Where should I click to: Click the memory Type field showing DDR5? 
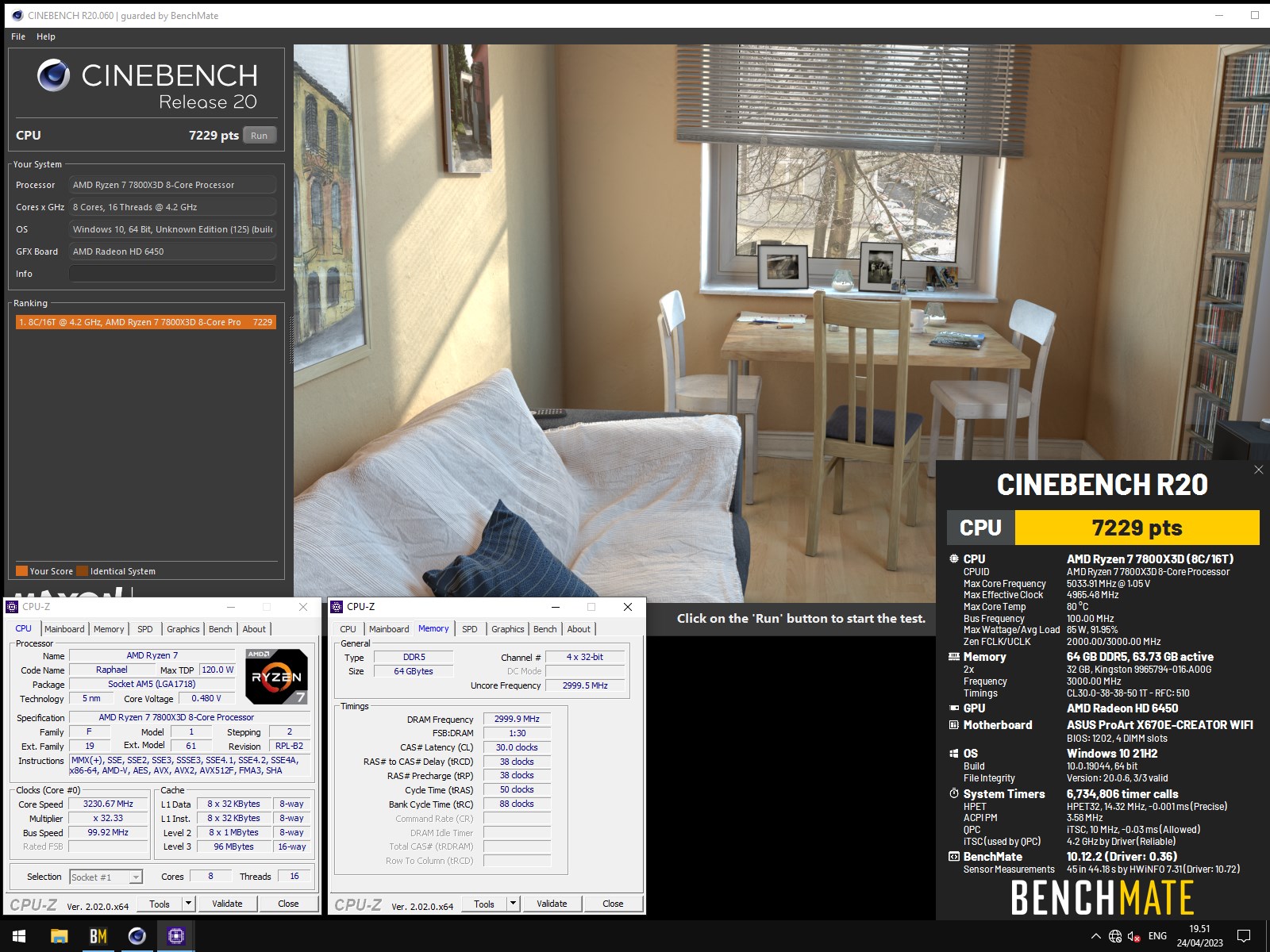click(x=414, y=657)
